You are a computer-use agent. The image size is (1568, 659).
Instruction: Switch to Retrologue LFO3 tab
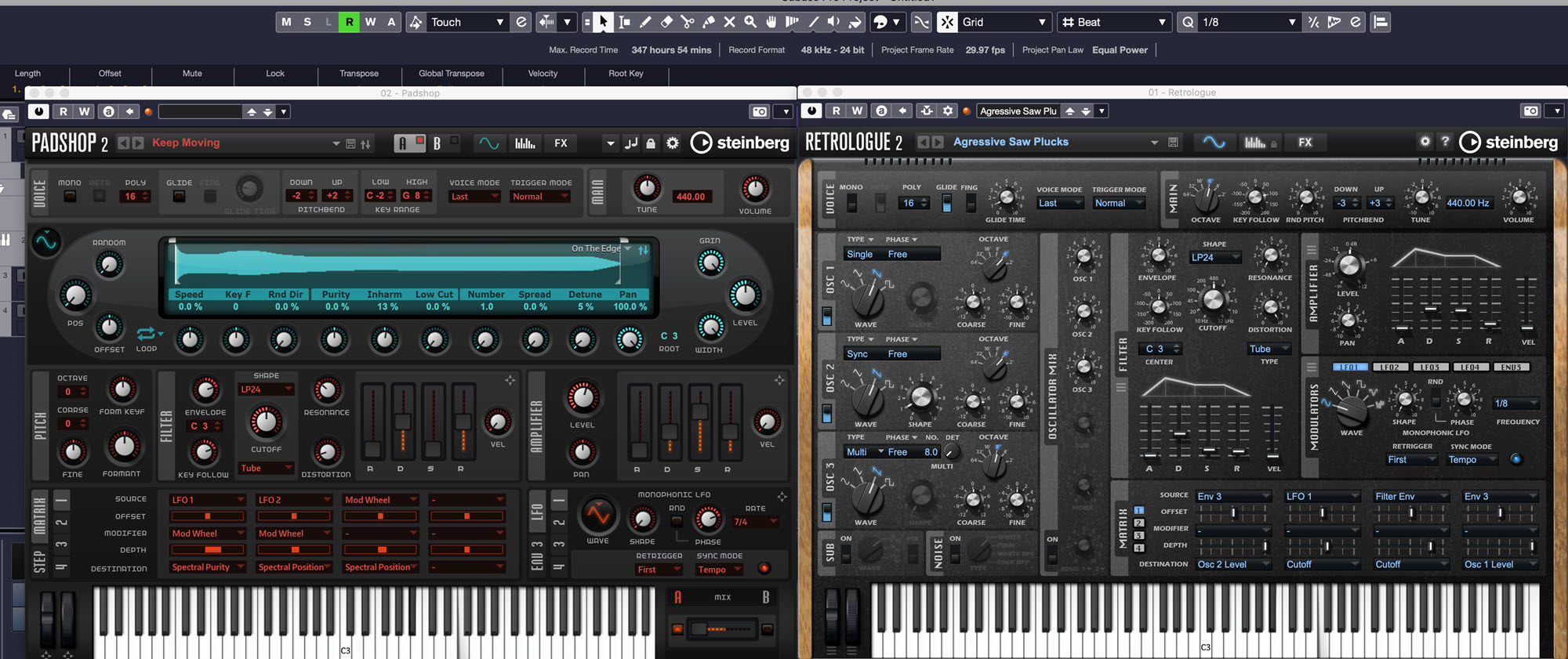coord(1431,367)
